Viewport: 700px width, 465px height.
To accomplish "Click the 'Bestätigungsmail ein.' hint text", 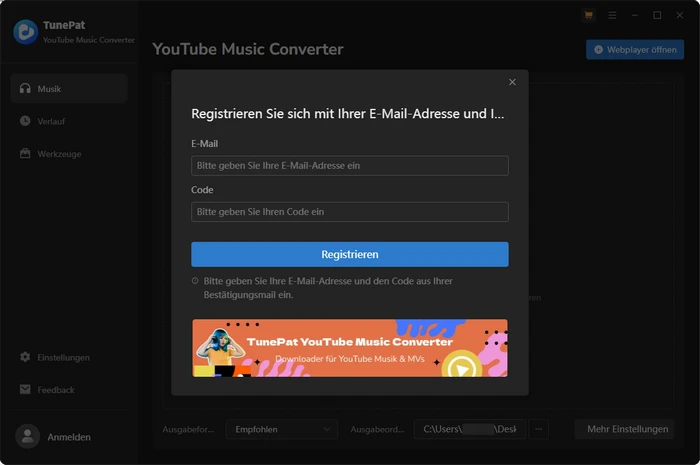I will [248, 295].
